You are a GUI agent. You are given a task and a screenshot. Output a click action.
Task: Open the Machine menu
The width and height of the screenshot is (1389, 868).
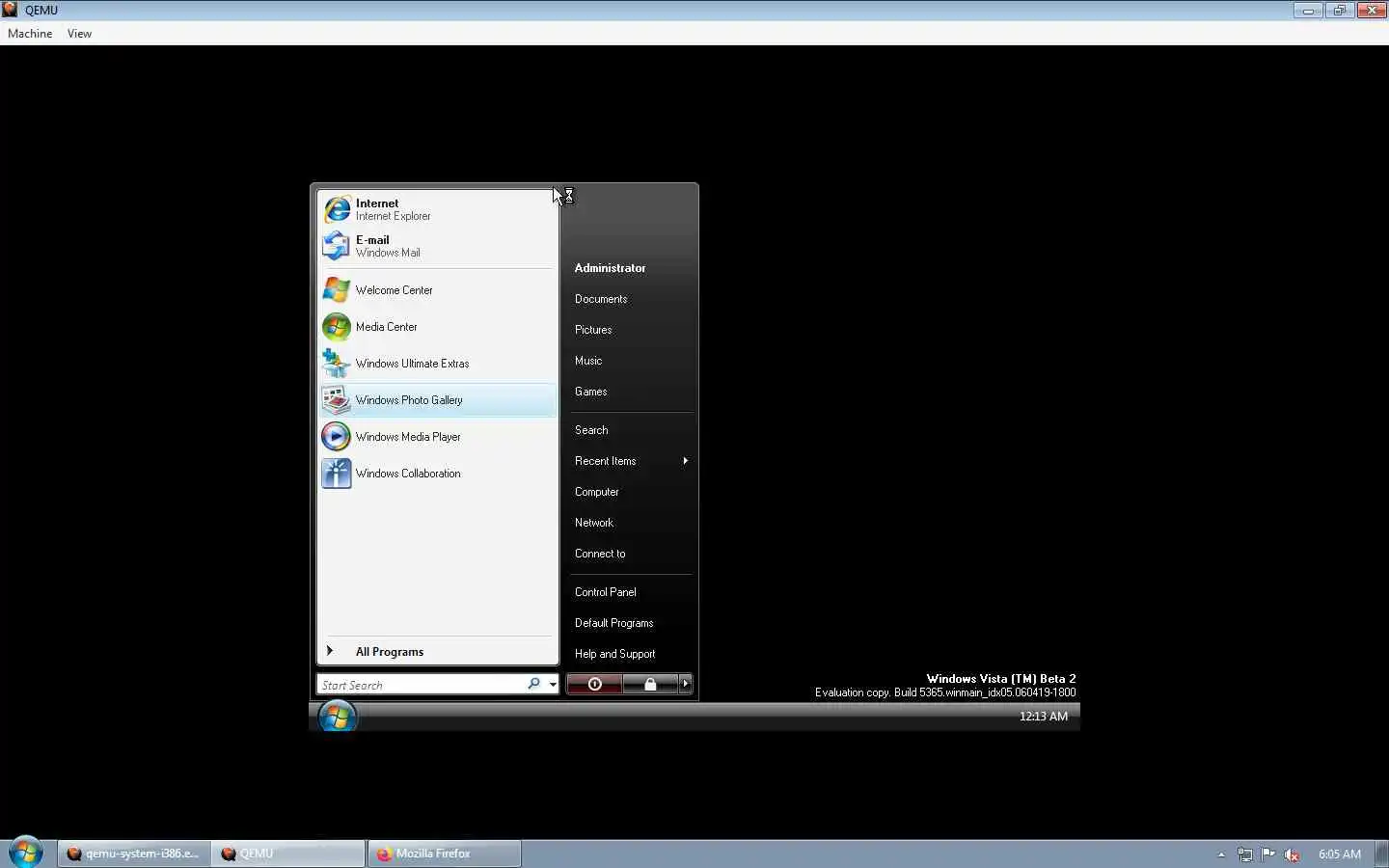[x=30, y=33]
